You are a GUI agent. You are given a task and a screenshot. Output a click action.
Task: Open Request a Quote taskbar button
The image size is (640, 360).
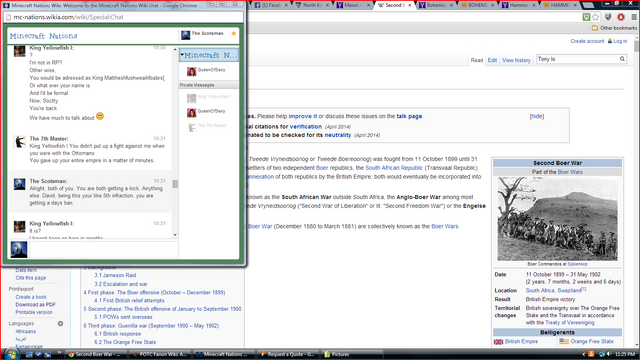289,354
